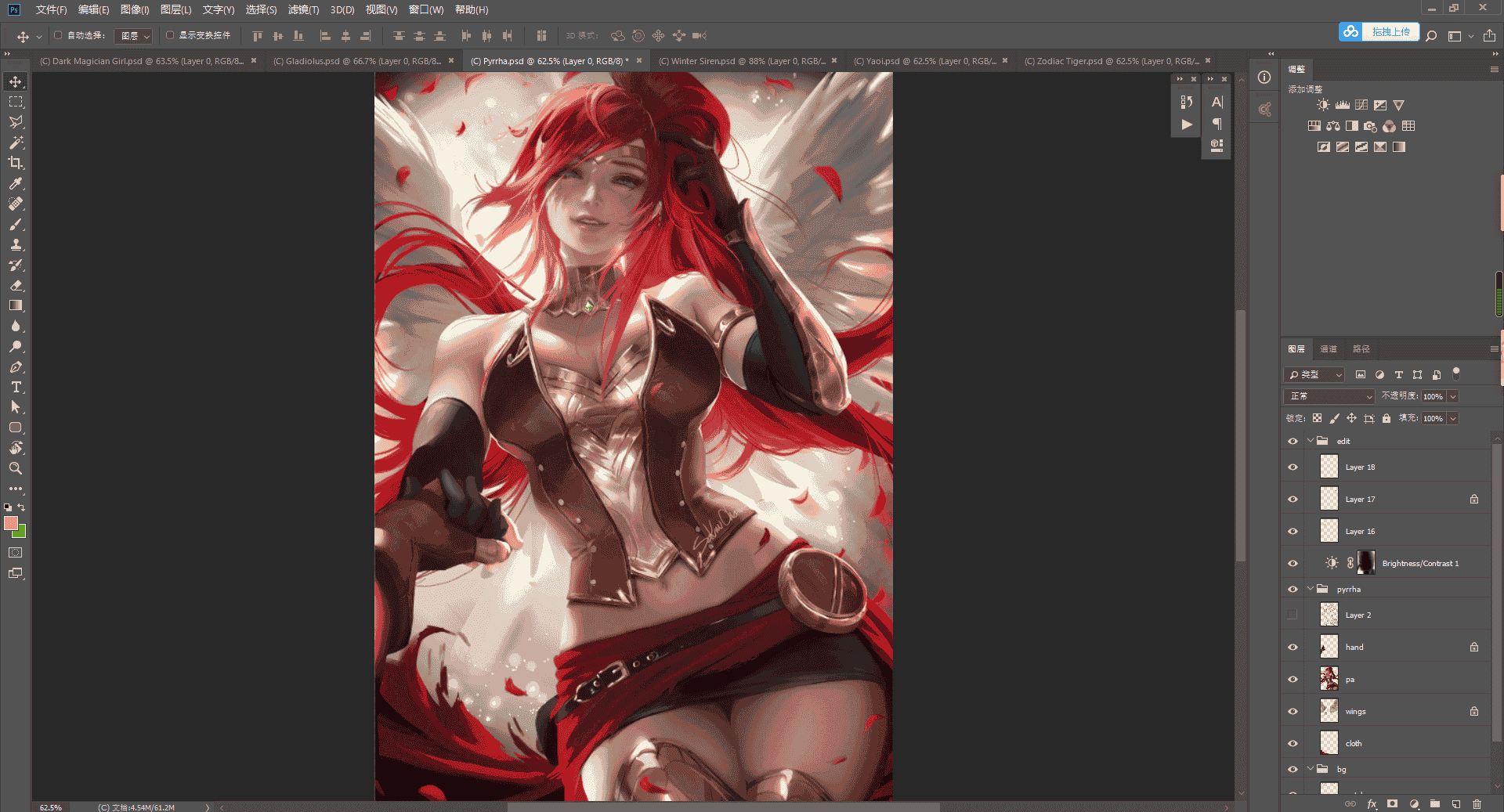1504x812 pixels.
Task: Open the 滤镜(T) Filter menu
Action: pyautogui.click(x=303, y=9)
